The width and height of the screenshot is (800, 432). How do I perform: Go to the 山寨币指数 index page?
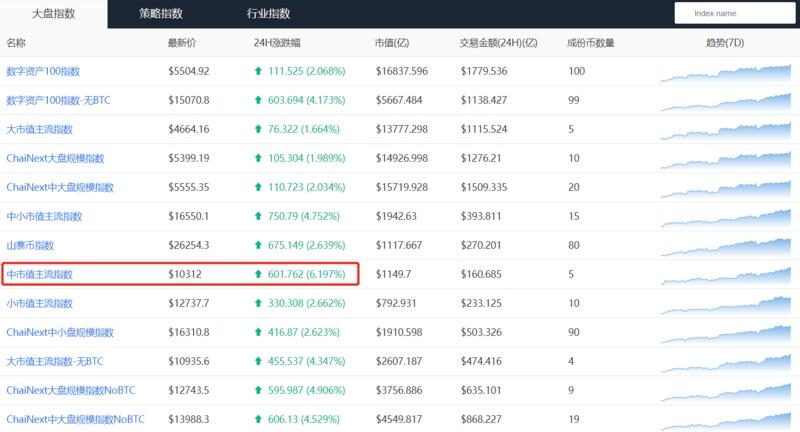31,245
